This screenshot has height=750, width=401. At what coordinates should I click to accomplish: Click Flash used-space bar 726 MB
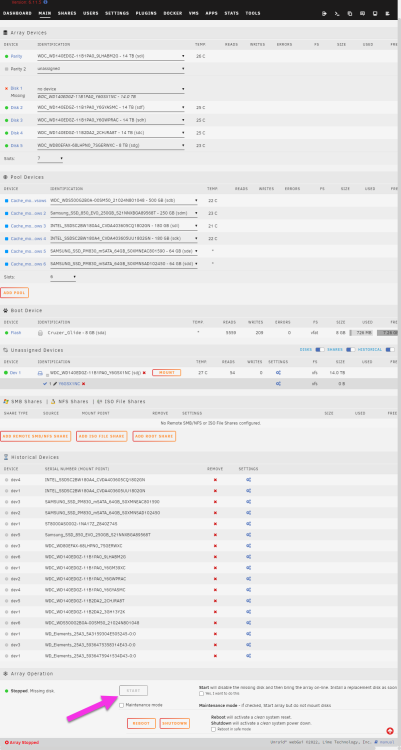(362, 332)
